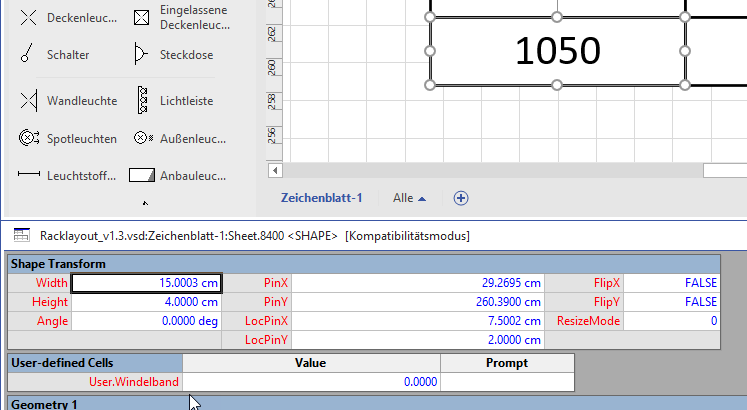This screenshot has height=410, width=747.
Task: Switch to the Zeichenblatt-1 page tab
Action: (321, 198)
